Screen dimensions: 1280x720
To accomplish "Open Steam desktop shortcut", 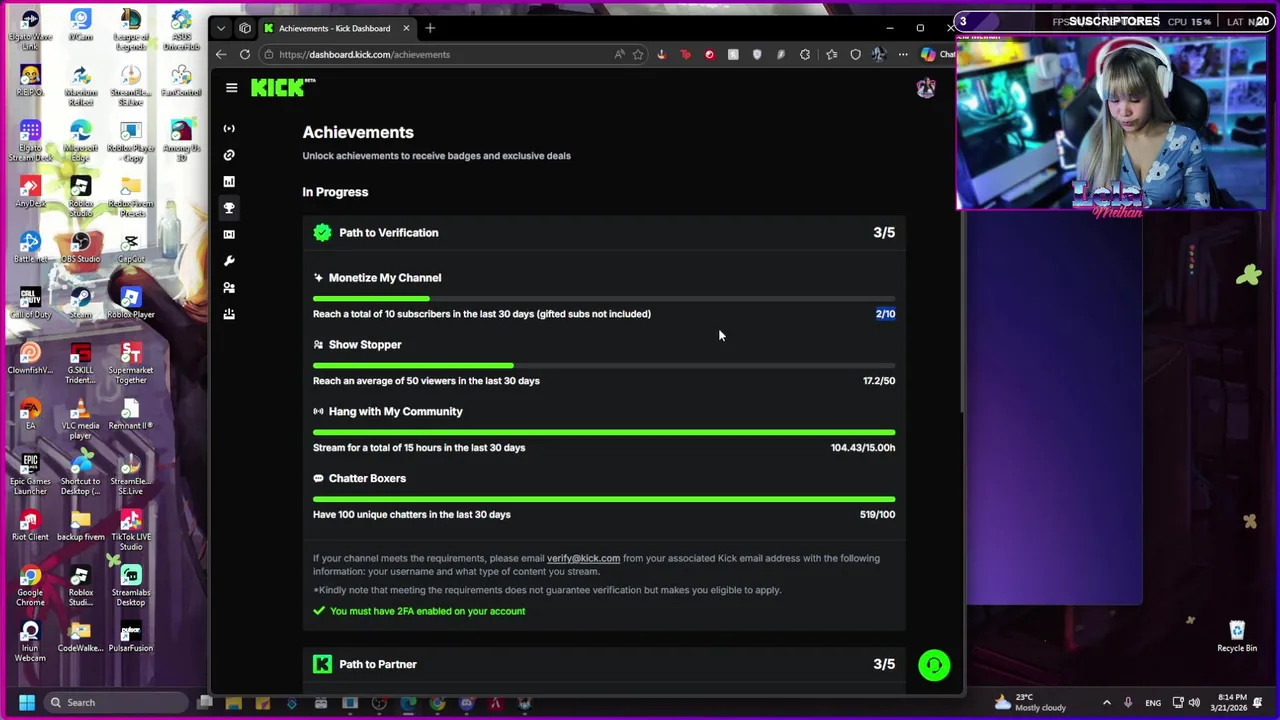I will click(x=80, y=303).
